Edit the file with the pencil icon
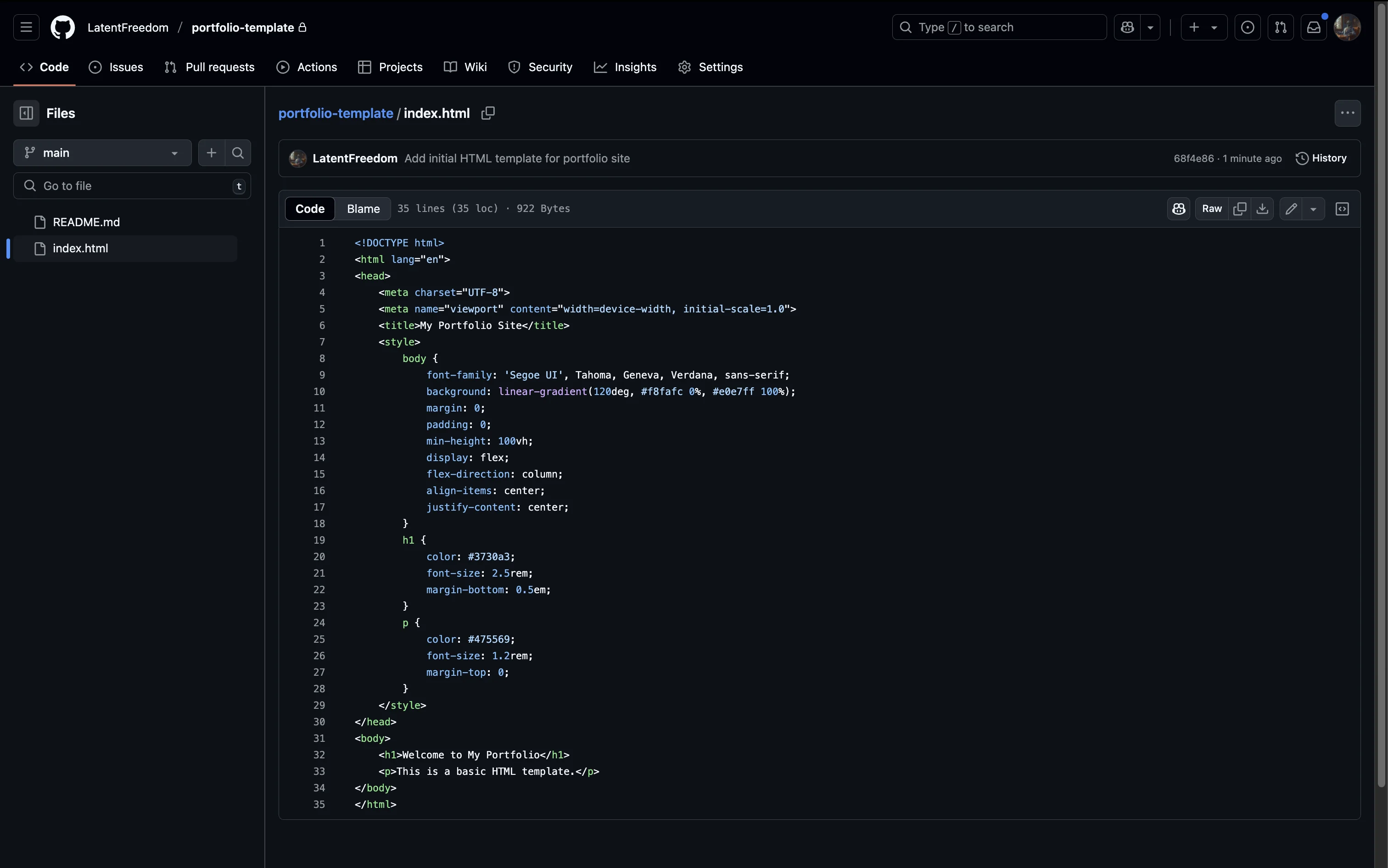The image size is (1388, 868). click(x=1292, y=208)
